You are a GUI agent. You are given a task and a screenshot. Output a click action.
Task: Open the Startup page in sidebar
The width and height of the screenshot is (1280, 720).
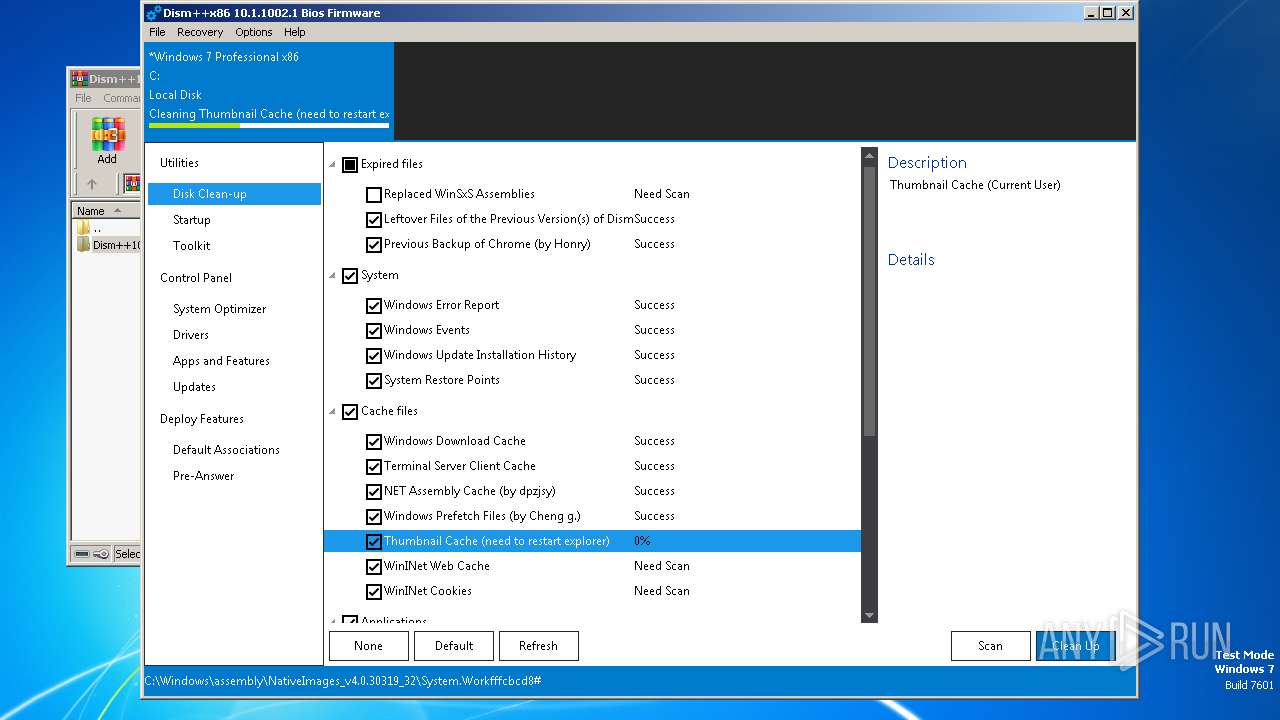pyautogui.click(x=192, y=220)
